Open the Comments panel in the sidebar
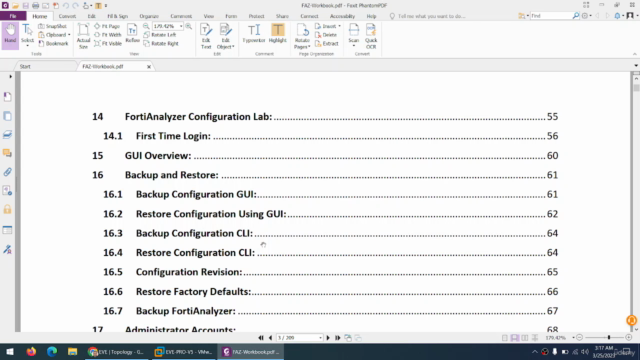 (7, 153)
